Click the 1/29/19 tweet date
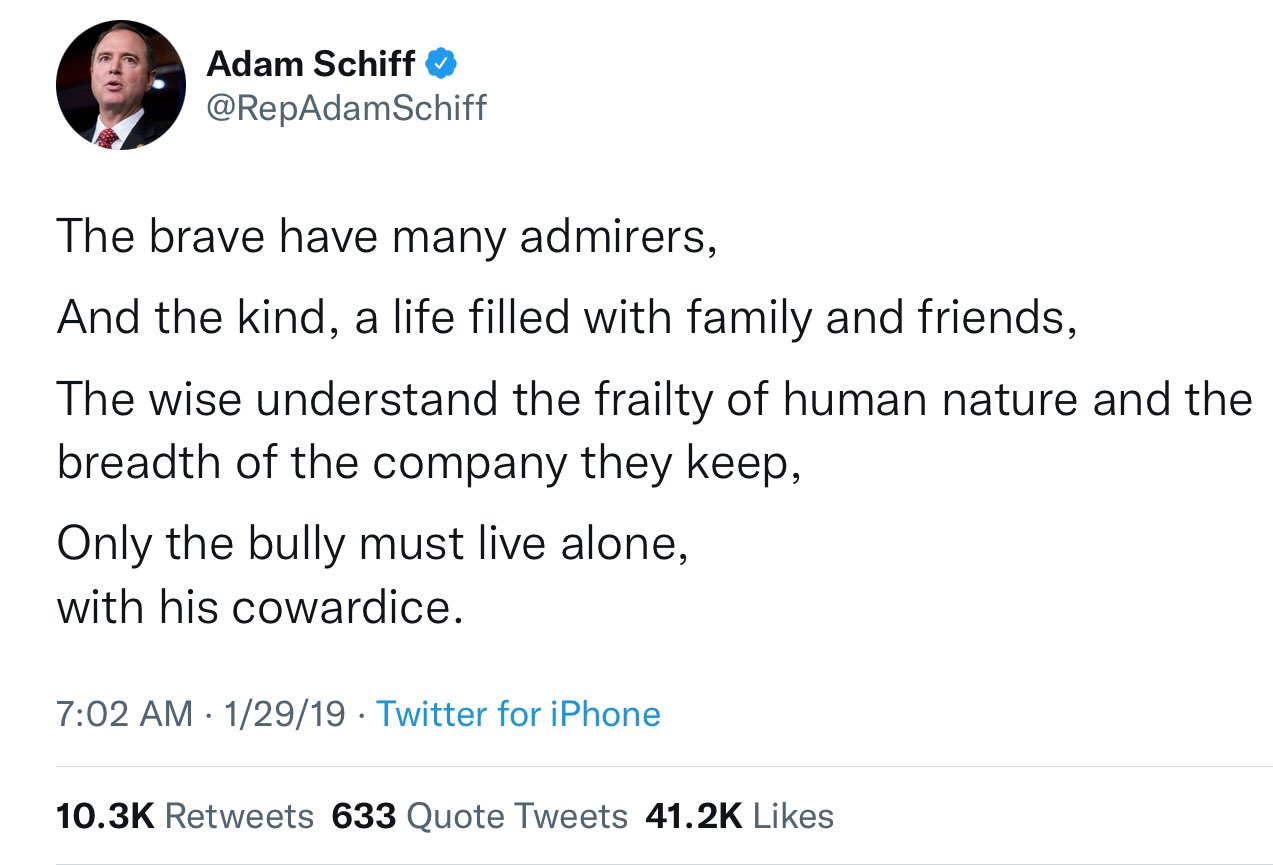Screen dimensions: 1273x865 pos(285,714)
